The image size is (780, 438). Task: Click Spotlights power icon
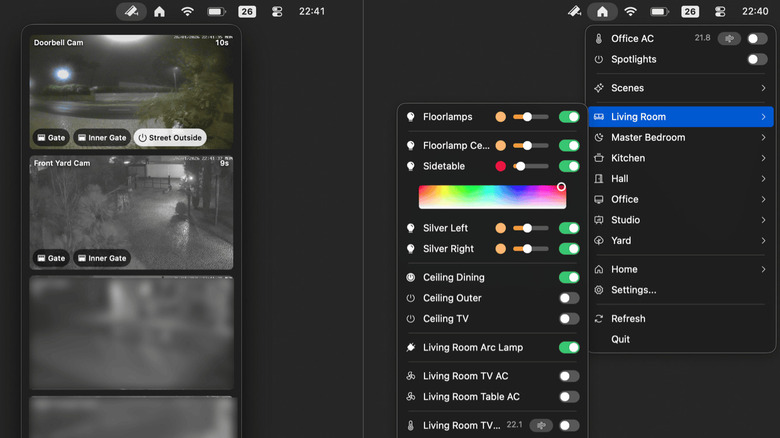pos(599,59)
